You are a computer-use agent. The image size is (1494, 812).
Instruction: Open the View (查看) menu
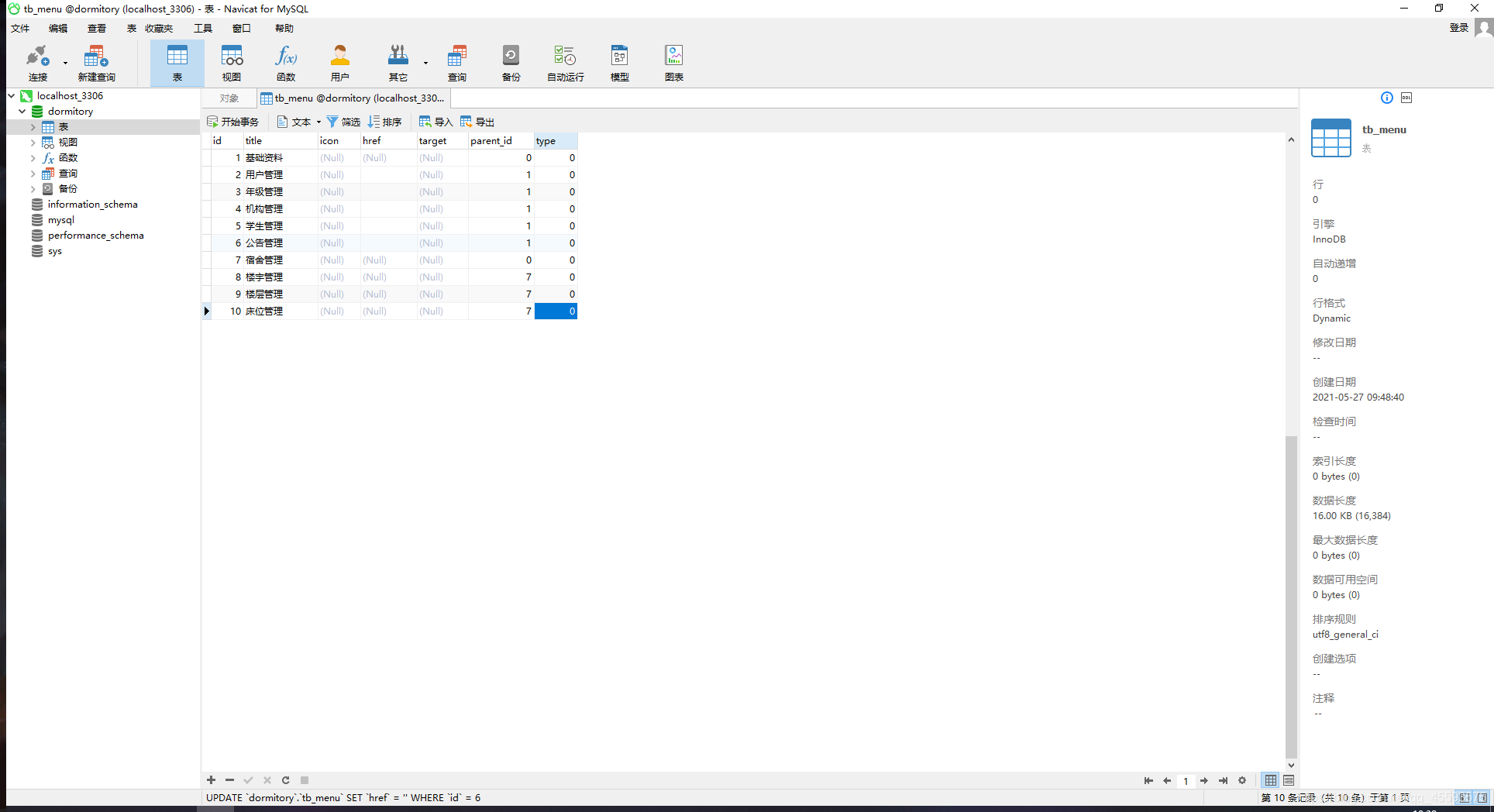pos(97,28)
